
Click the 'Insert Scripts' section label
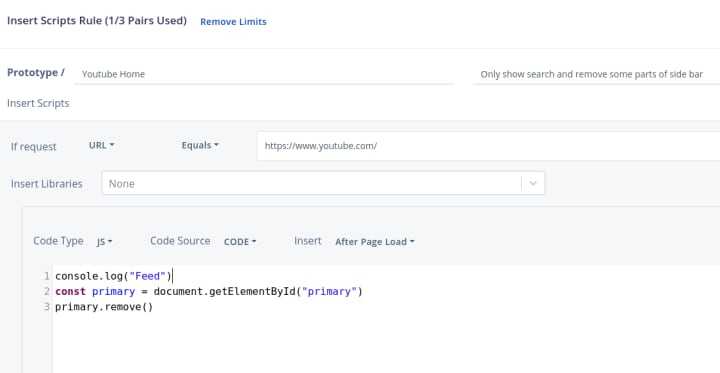tap(38, 103)
